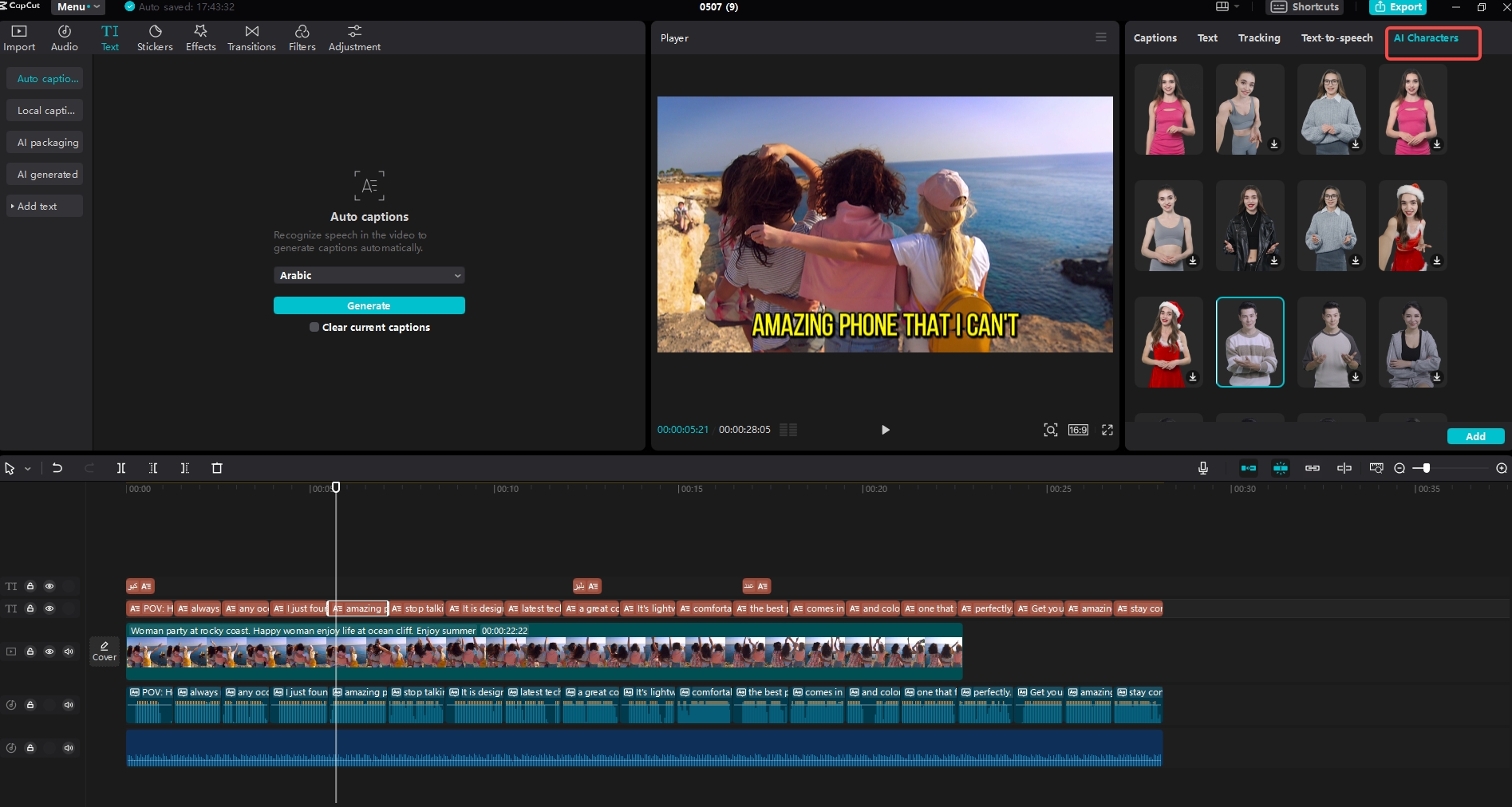The image size is (1512, 807).
Task: Open the Transitions panel
Action: [251, 37]
